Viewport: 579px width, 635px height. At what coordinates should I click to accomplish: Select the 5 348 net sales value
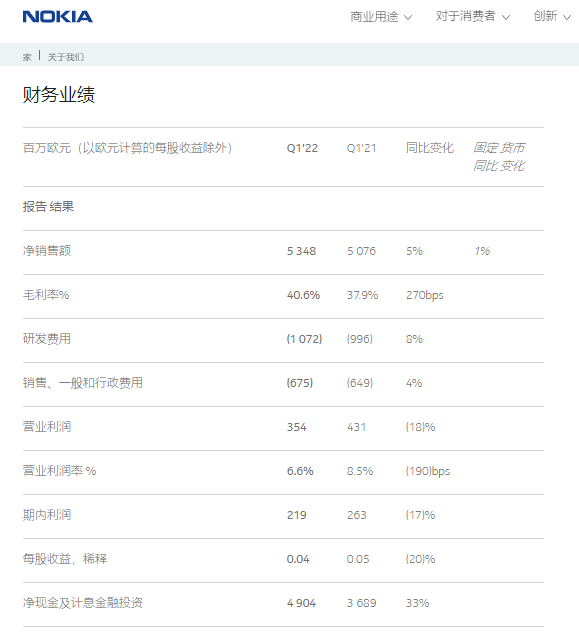[301, 251]
